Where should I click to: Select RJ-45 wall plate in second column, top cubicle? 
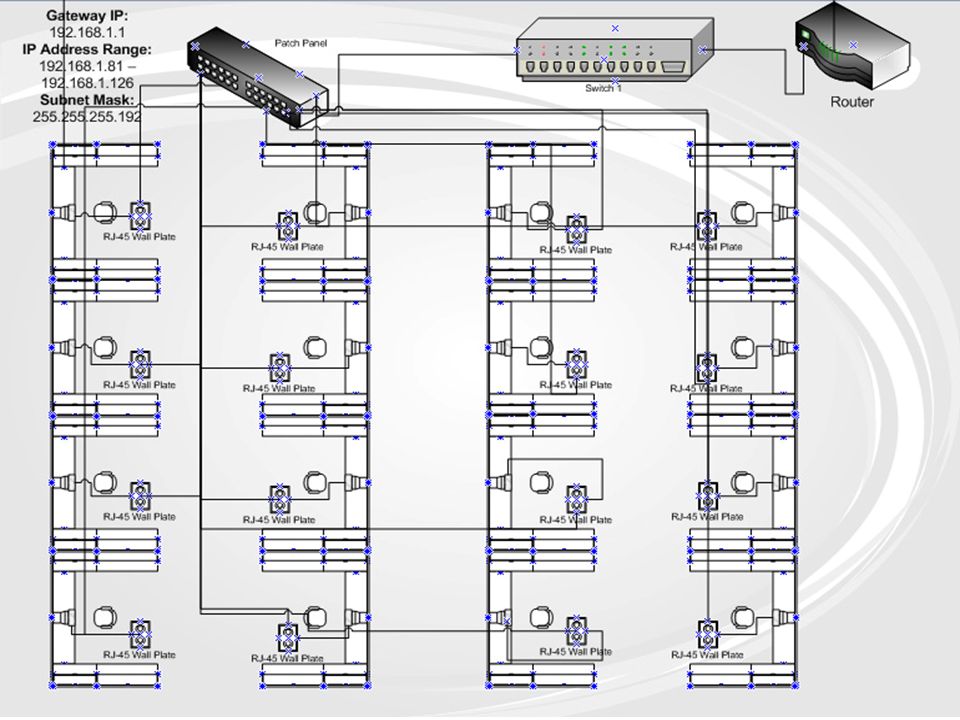tap(288, 226)
